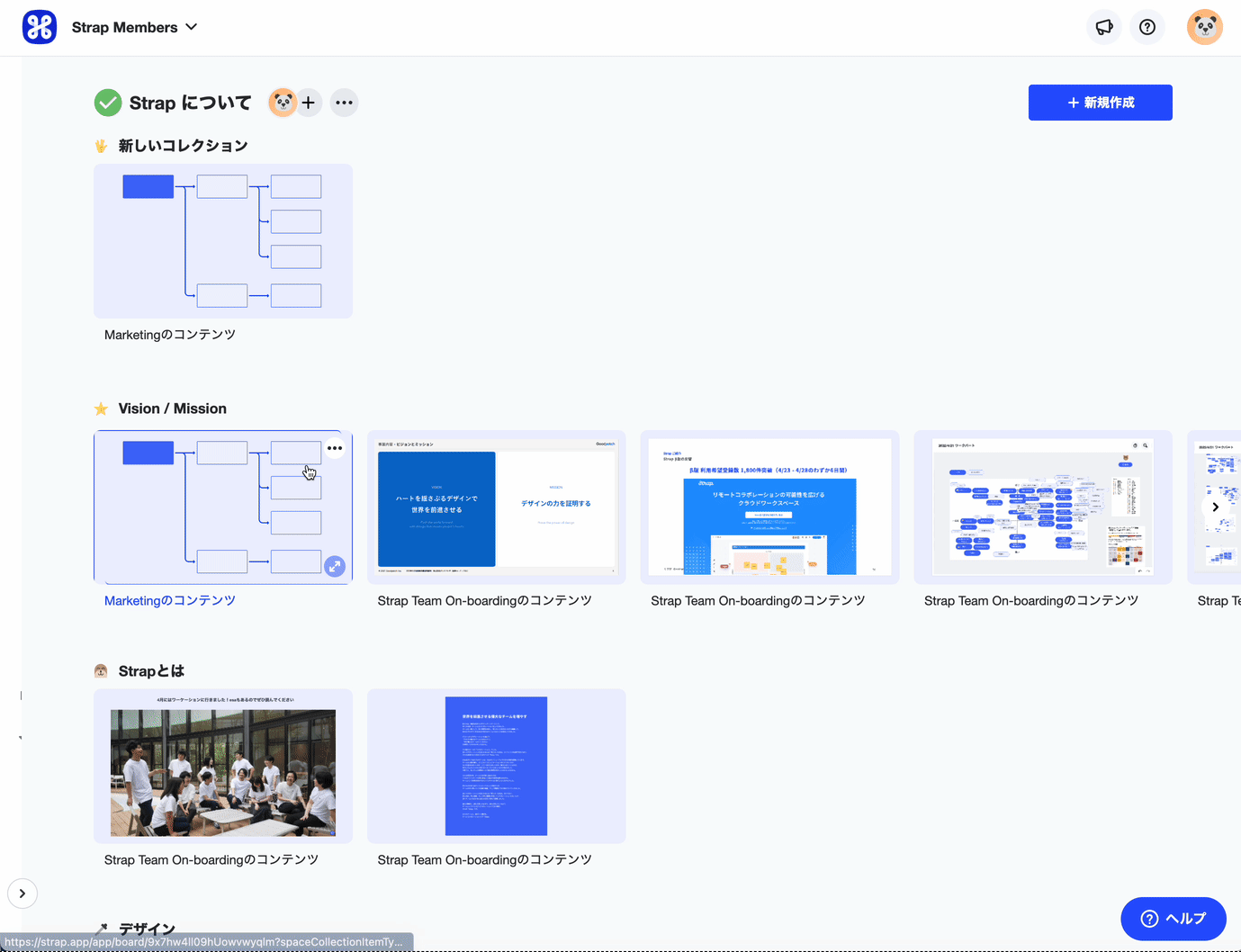The height and width of the screenshot is (952, 1241).
Task: Open the flowchart thumbnail under 新しいコレクション
Action: [223, 241]
